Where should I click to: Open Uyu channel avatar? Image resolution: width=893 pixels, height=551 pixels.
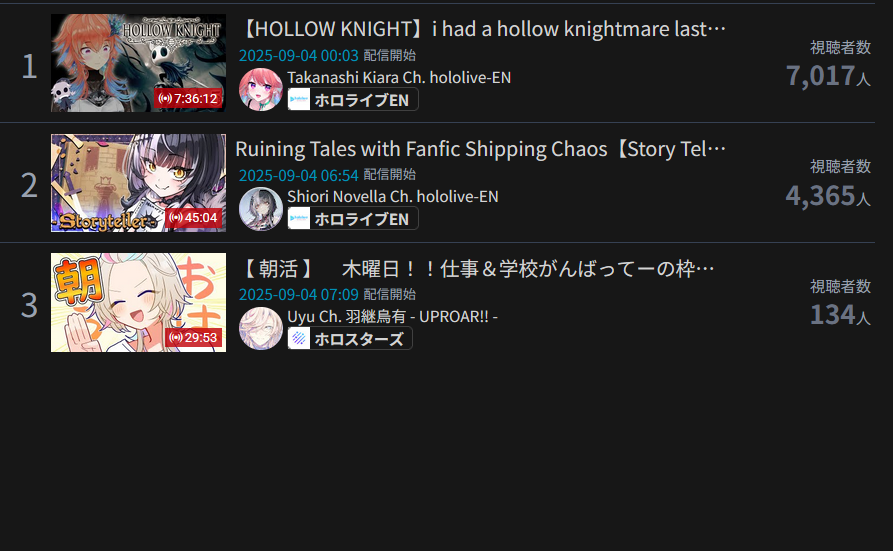point(261,328)
